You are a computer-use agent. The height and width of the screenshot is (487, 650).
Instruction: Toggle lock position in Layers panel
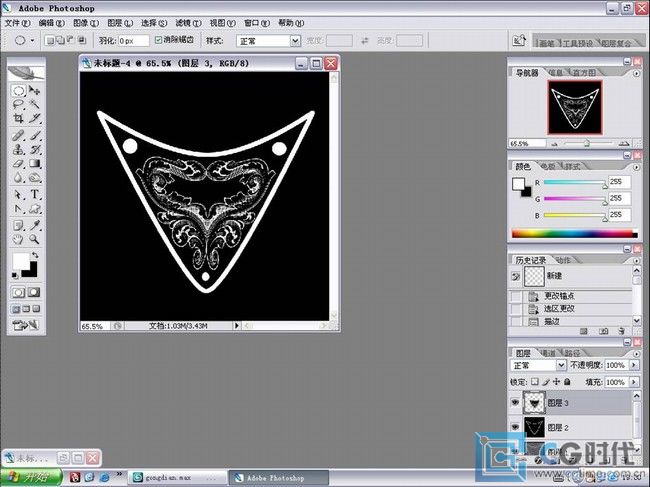click(x=556, y=382)
